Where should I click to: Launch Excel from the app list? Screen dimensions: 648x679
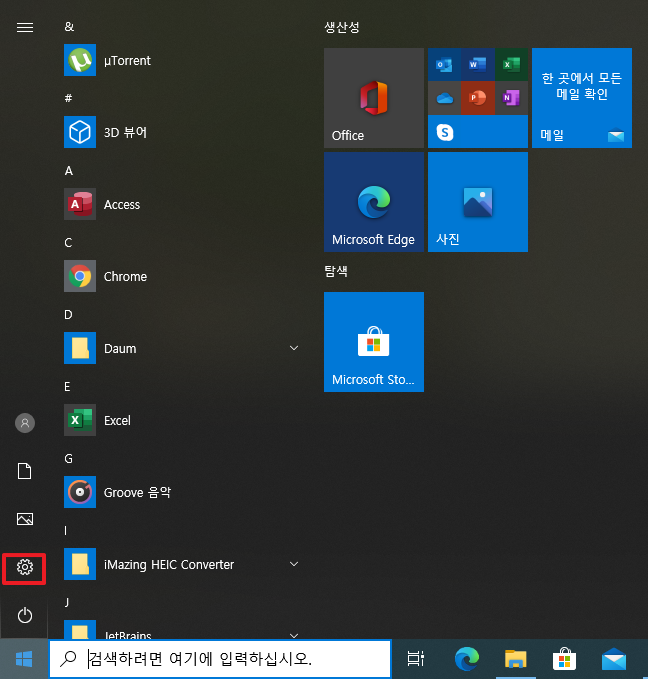(x=181, y=420)
